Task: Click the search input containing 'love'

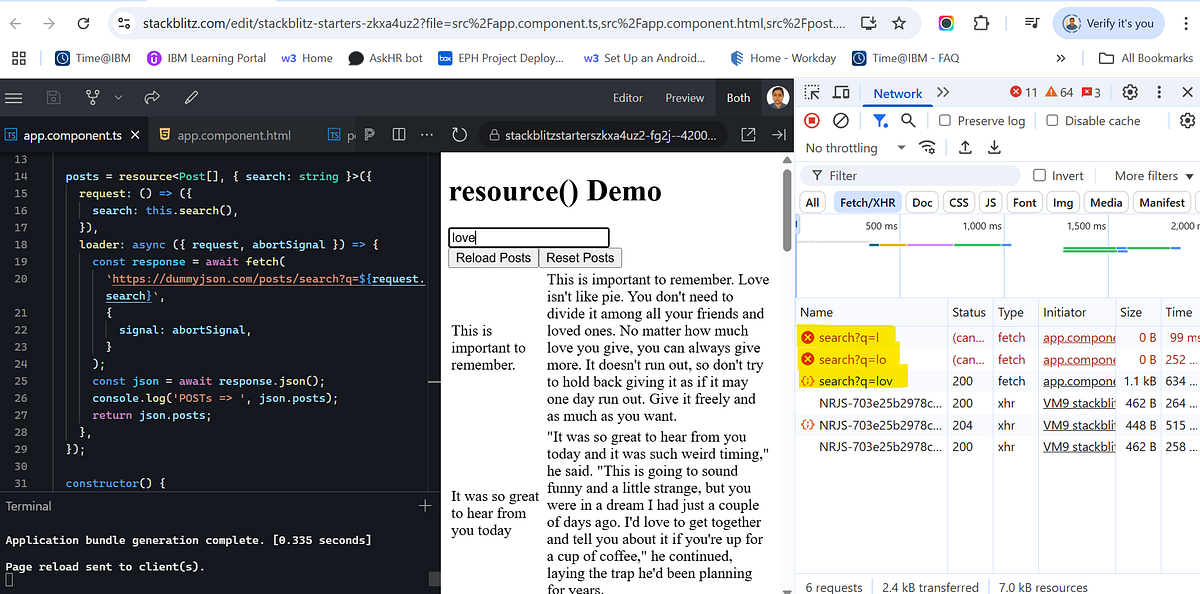Action: pos(528,237)
